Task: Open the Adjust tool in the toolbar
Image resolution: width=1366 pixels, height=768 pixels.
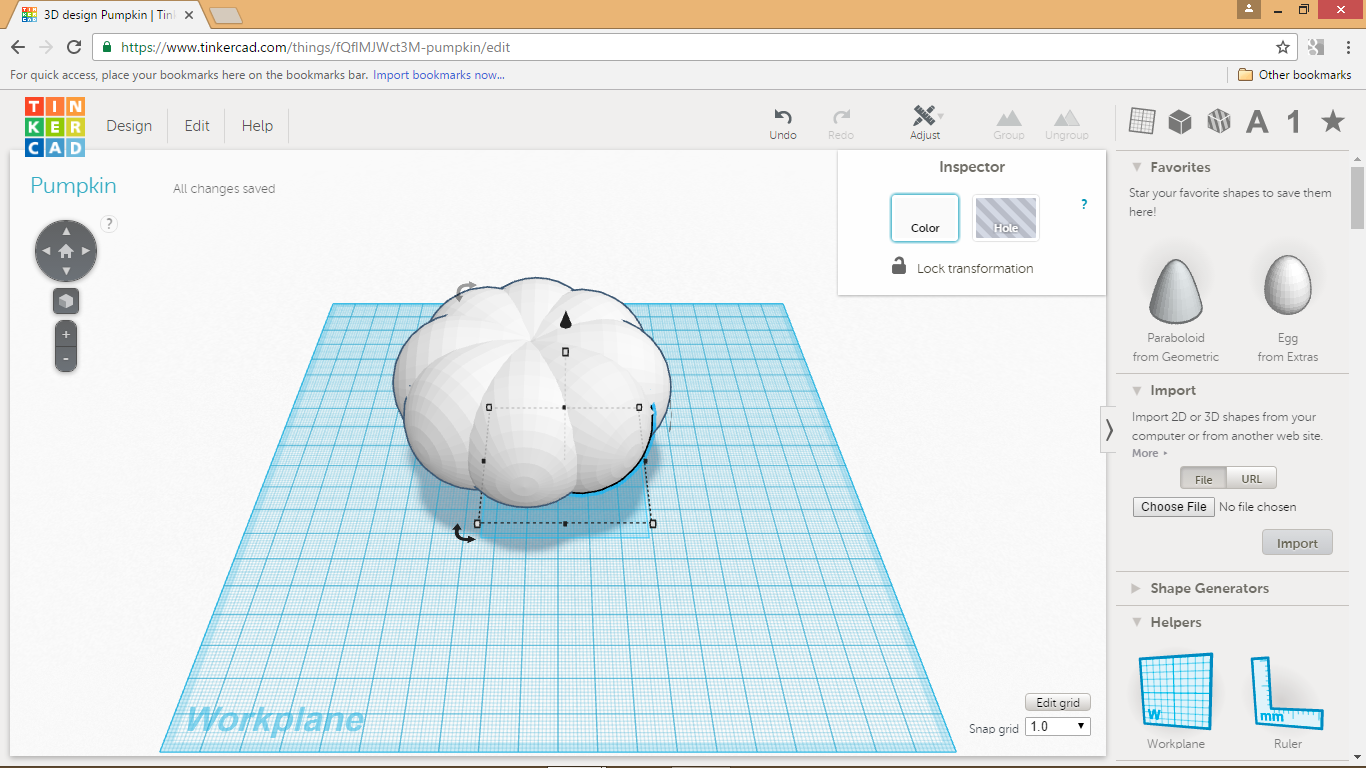Action: click(925, 119)
